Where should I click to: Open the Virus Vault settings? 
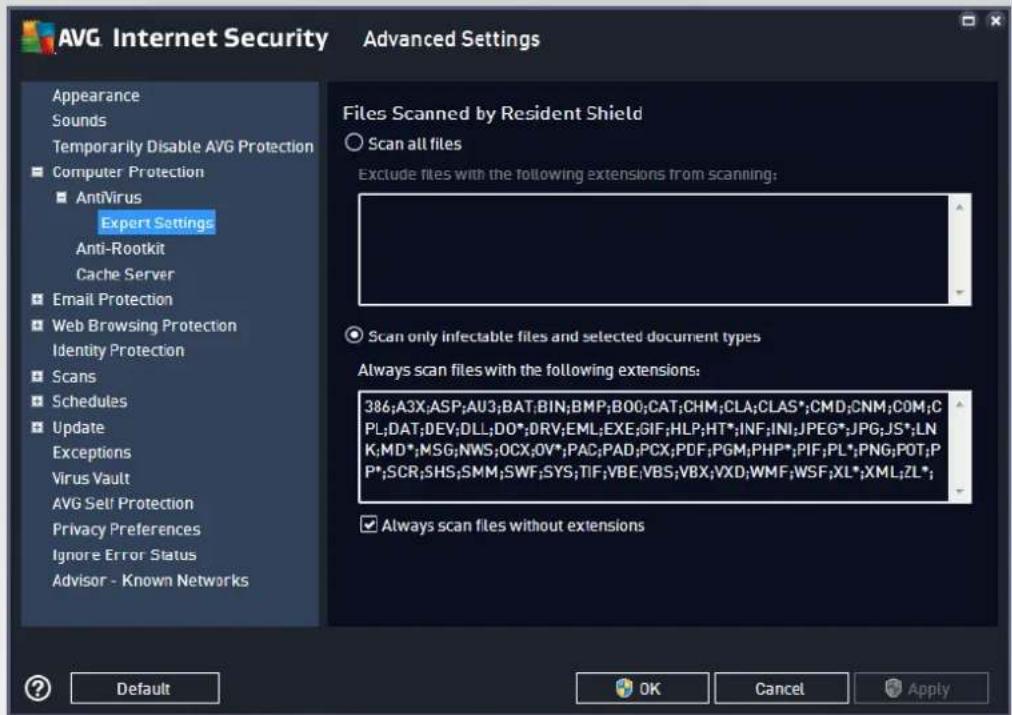(91, 478)
